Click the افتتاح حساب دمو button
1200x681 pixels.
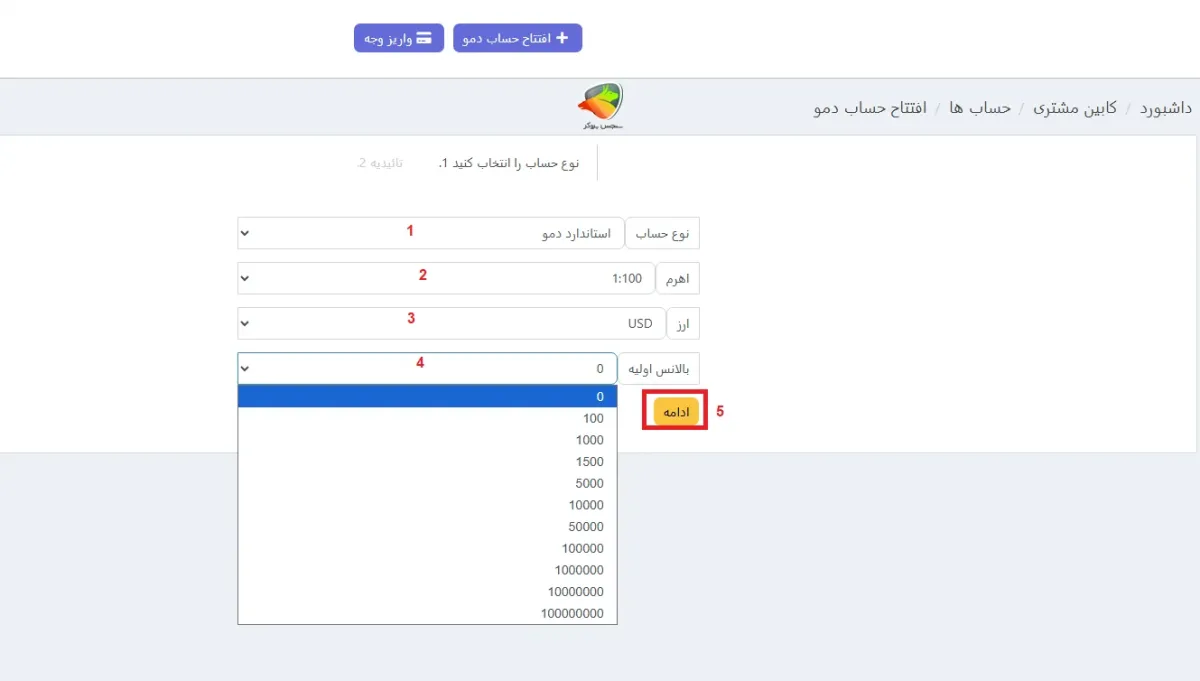(517, 38)
